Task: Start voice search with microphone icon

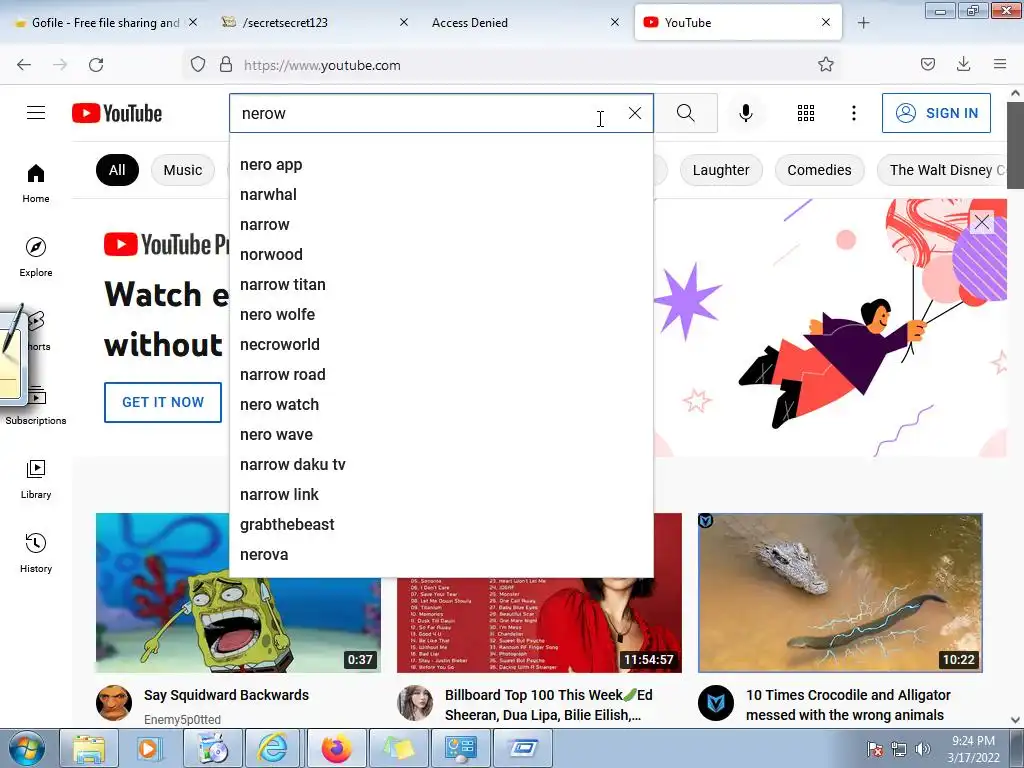Action: 745,113
